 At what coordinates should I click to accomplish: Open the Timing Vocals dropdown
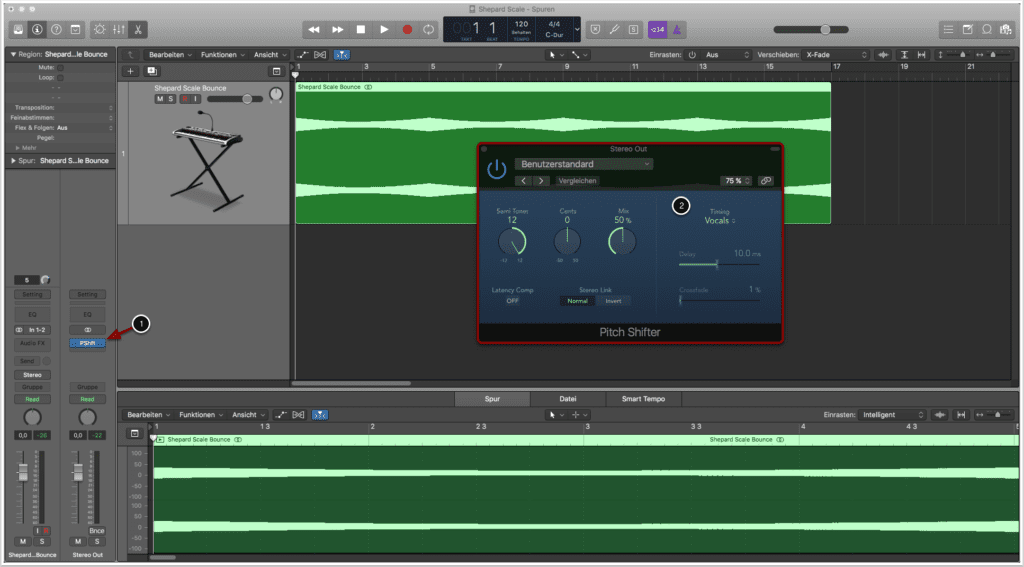tap(719, 221)
